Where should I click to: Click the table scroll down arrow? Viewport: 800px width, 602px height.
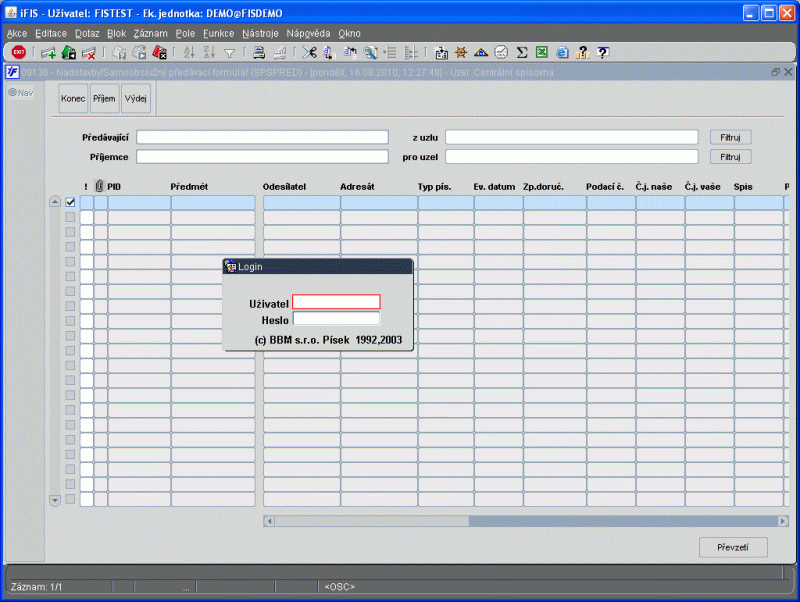[x=55, y=500]
